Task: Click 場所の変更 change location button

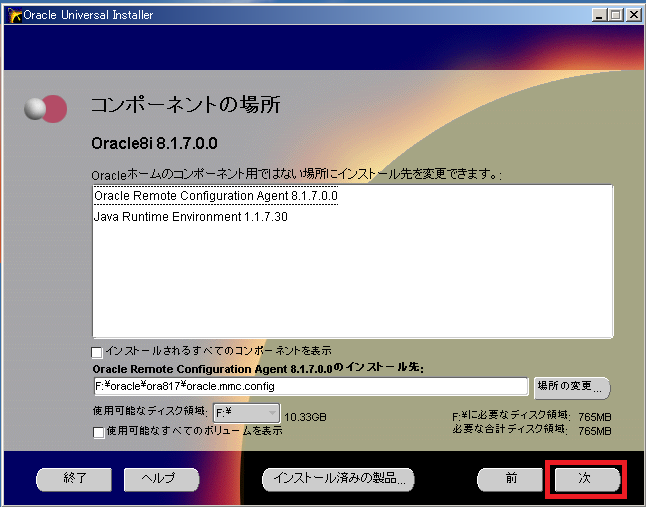Action: point(572,387)
